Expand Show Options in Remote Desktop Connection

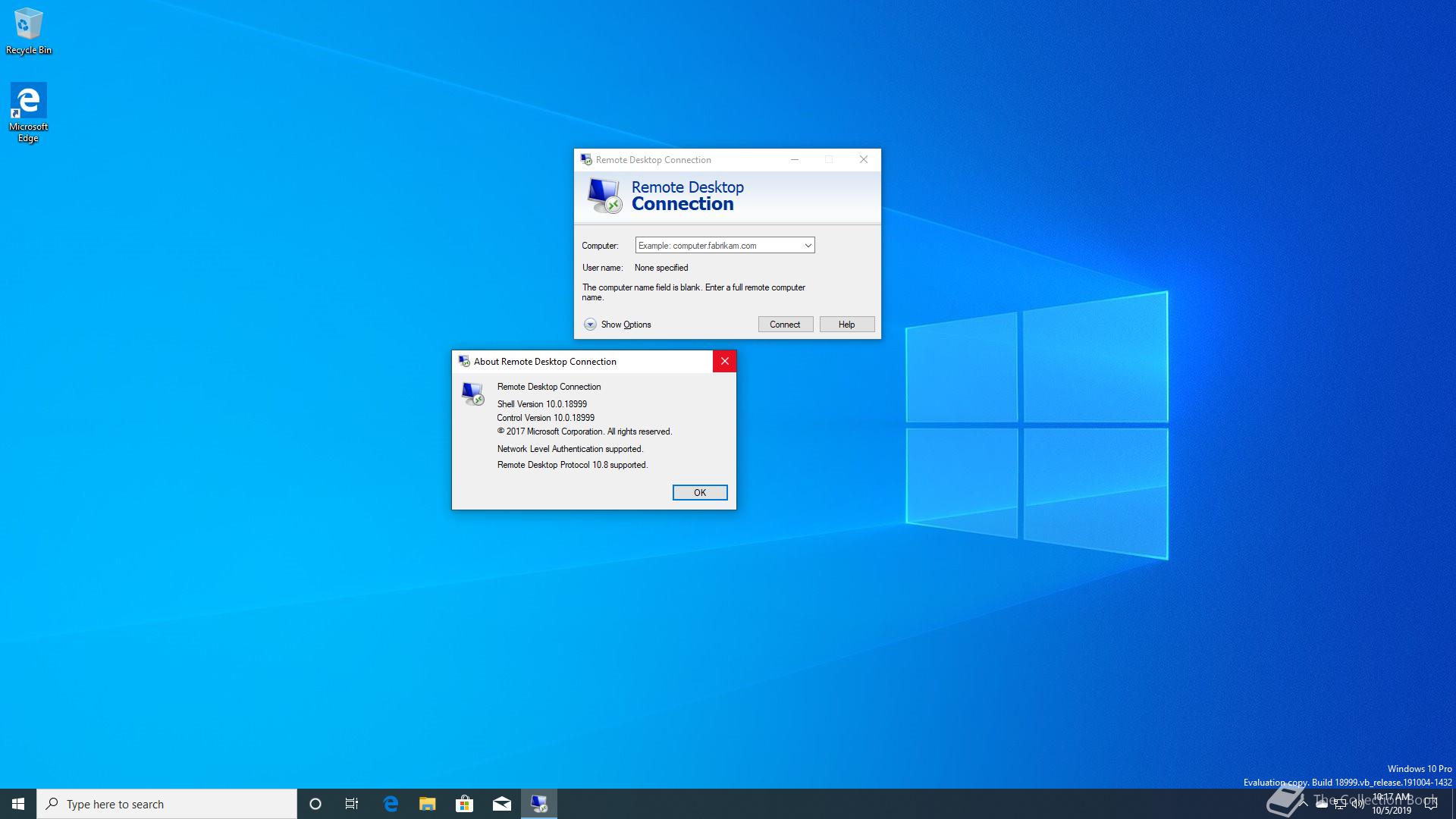617,325
